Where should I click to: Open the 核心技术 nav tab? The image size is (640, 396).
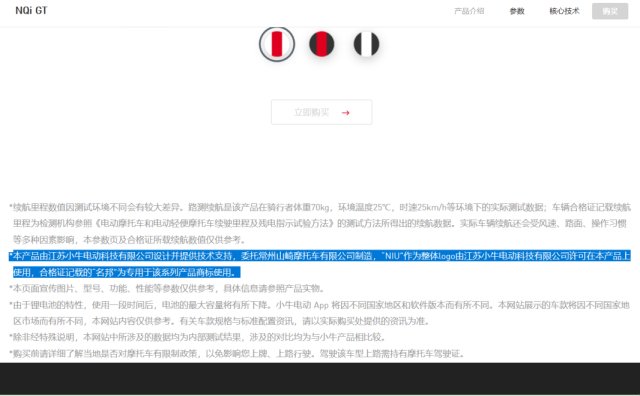coord(564,11)
